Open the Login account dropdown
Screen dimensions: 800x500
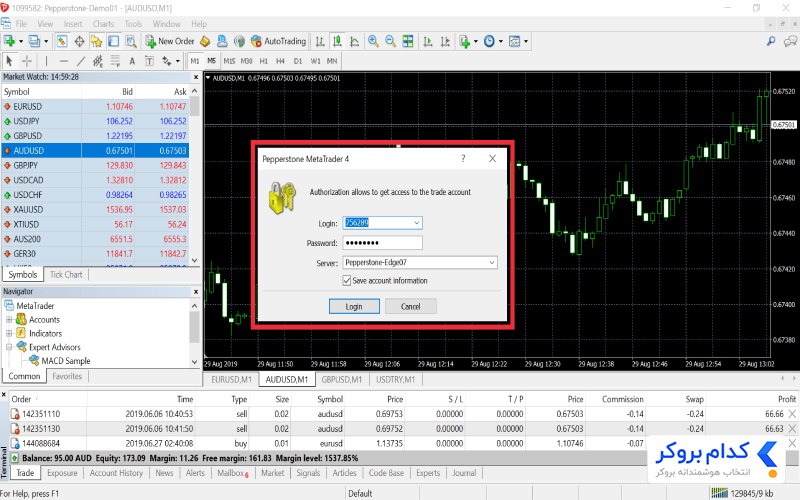click(416, 223)
